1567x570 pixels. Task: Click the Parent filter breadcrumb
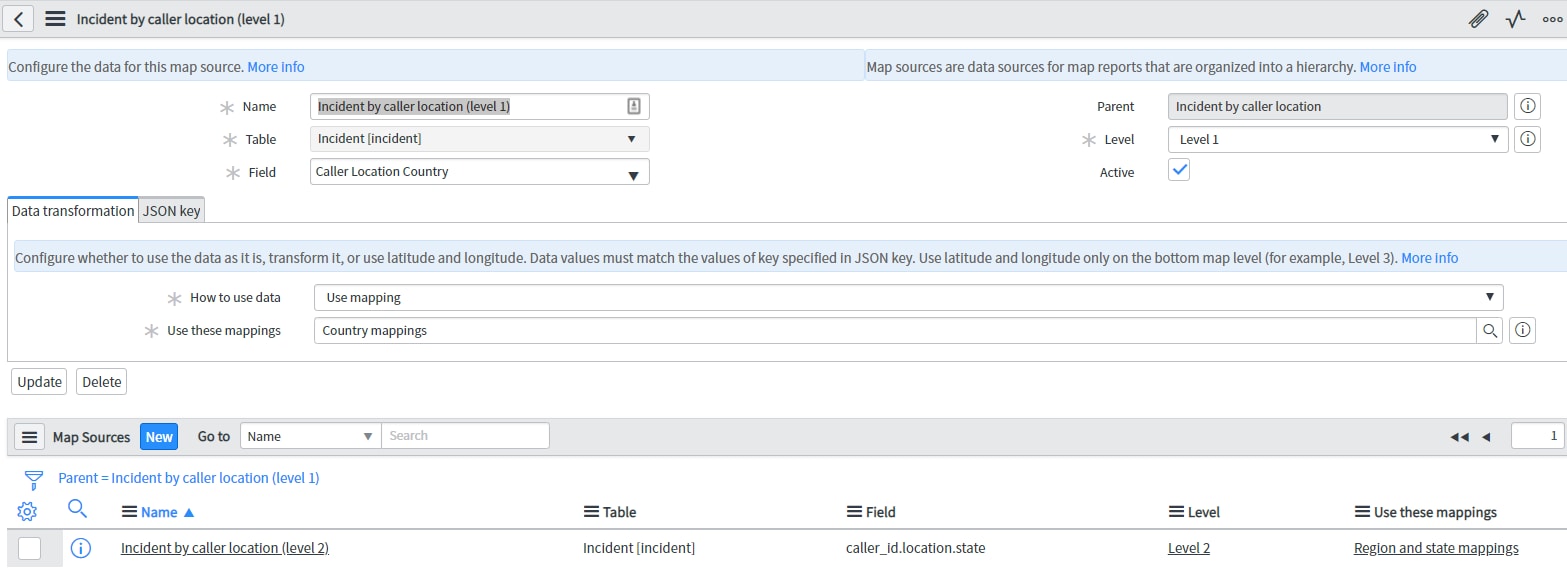pos(189,478)
